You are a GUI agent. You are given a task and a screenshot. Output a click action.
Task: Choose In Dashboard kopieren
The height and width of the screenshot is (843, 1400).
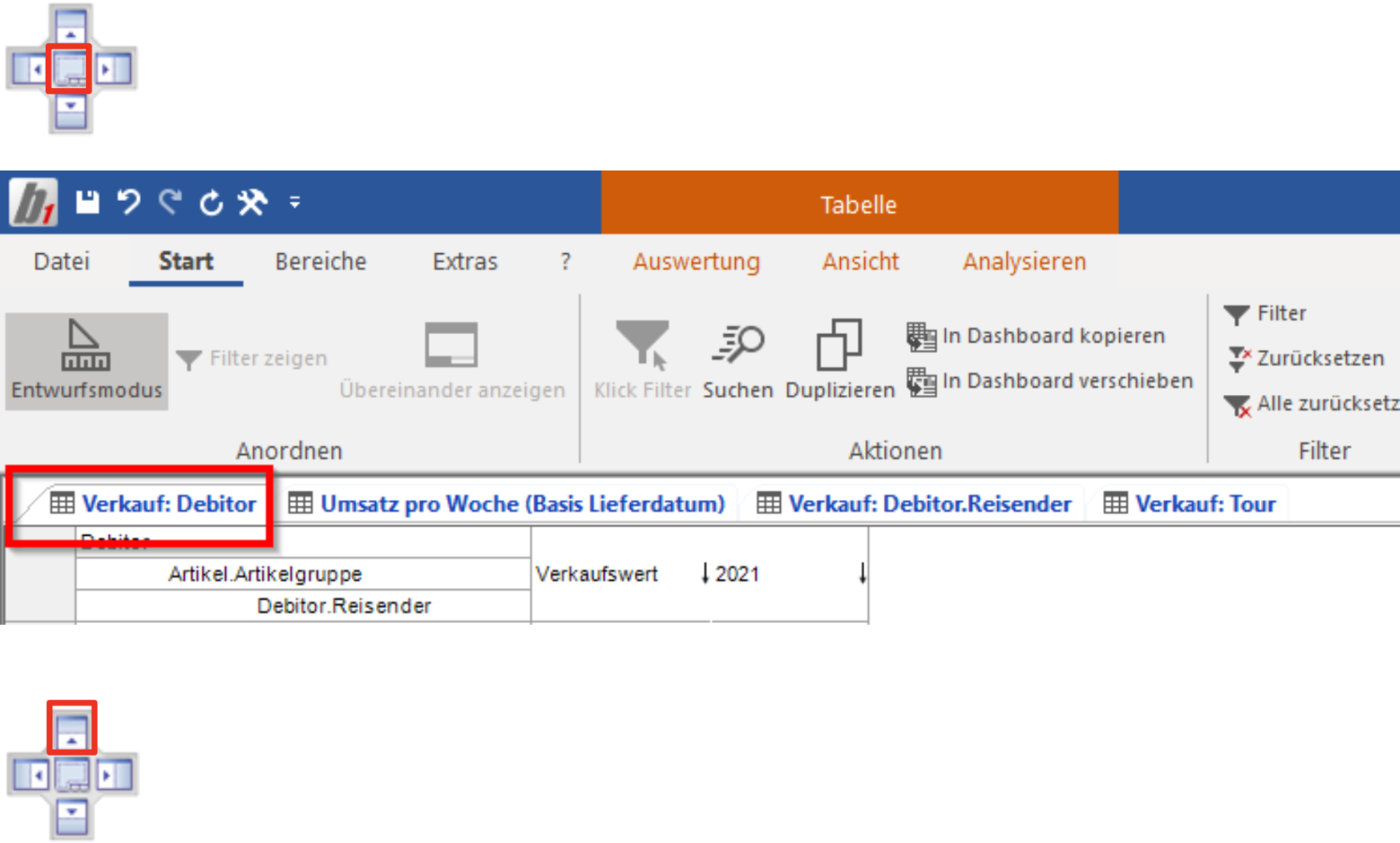click(1036, 336)
